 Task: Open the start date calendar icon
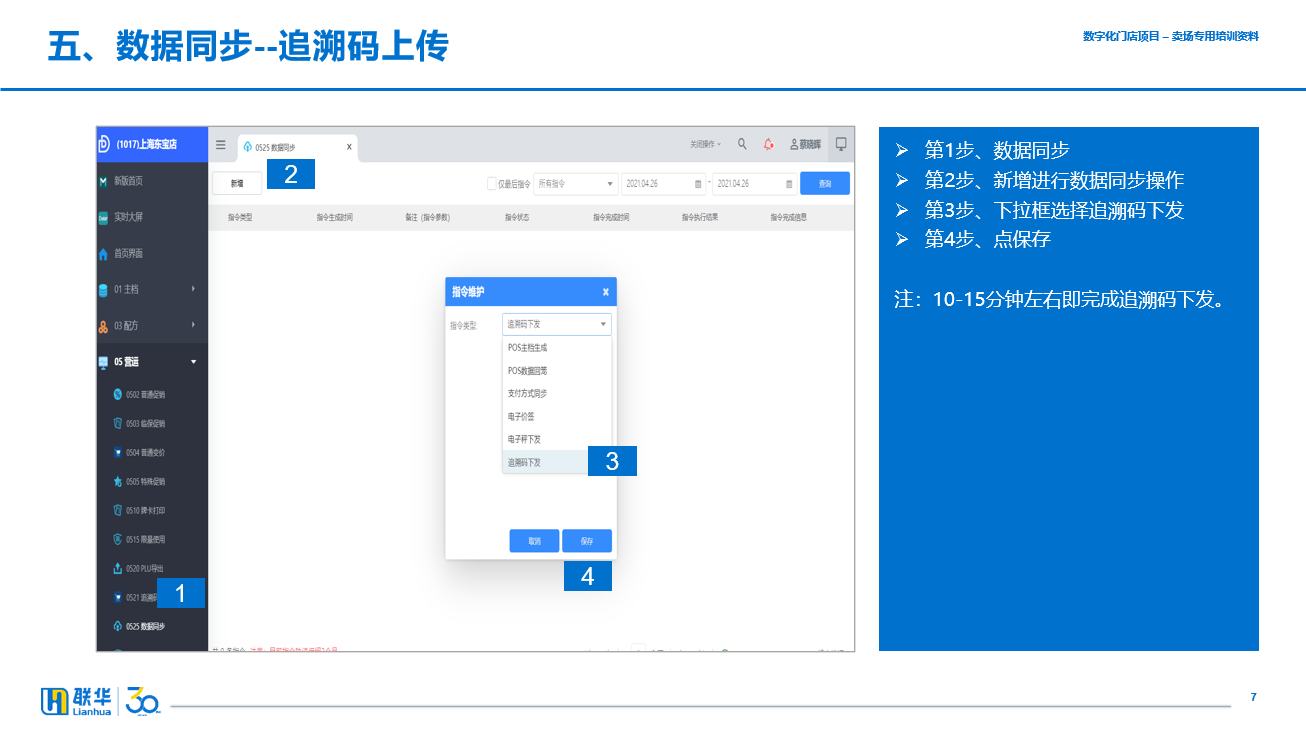pyautogui.click(x=698, y=184)
